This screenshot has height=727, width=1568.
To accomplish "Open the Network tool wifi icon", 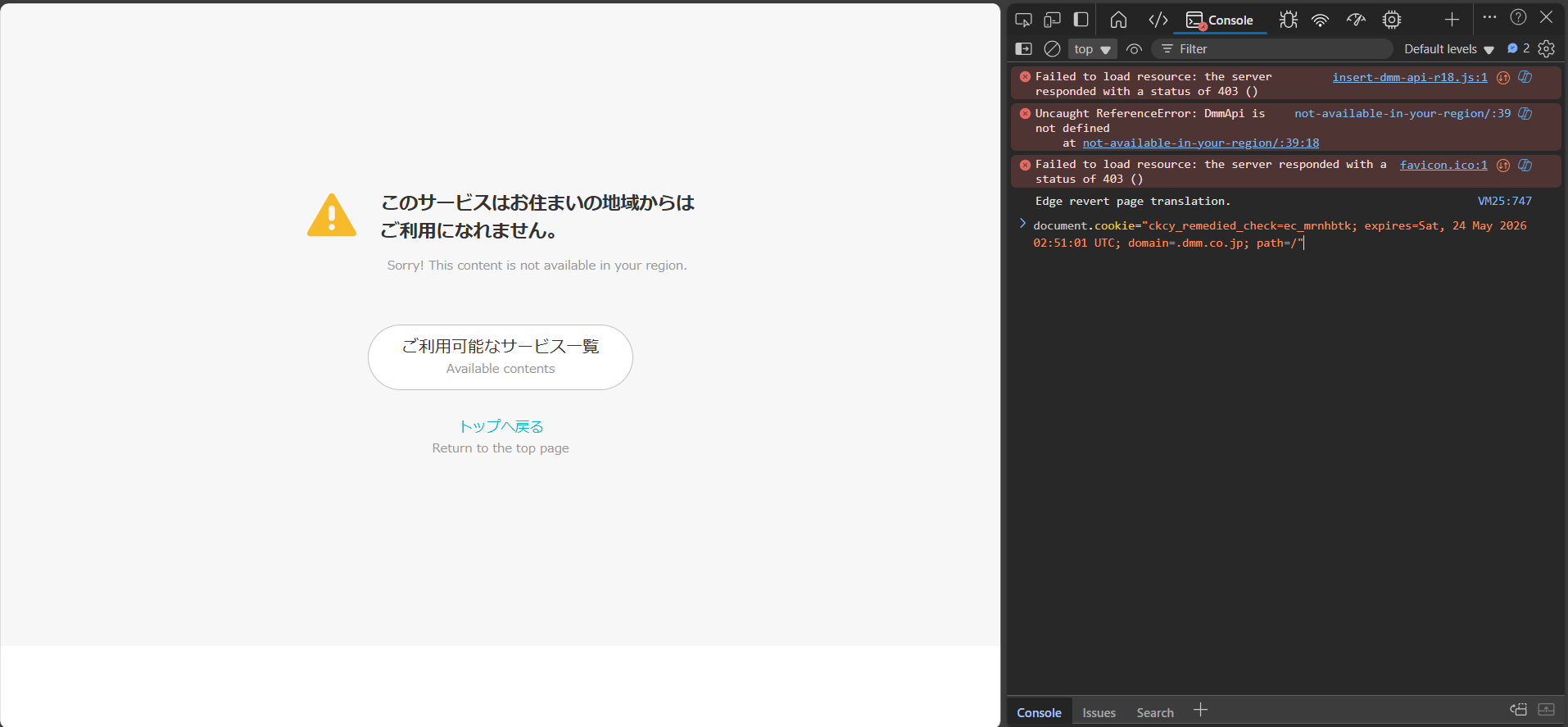I will (x=1320, y=20).
